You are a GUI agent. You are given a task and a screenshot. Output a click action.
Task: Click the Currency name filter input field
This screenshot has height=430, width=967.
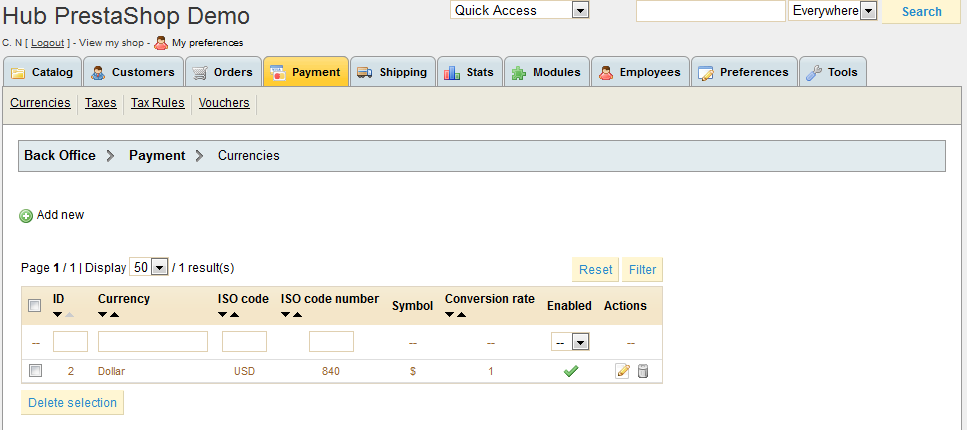click(x=153, y=342)
